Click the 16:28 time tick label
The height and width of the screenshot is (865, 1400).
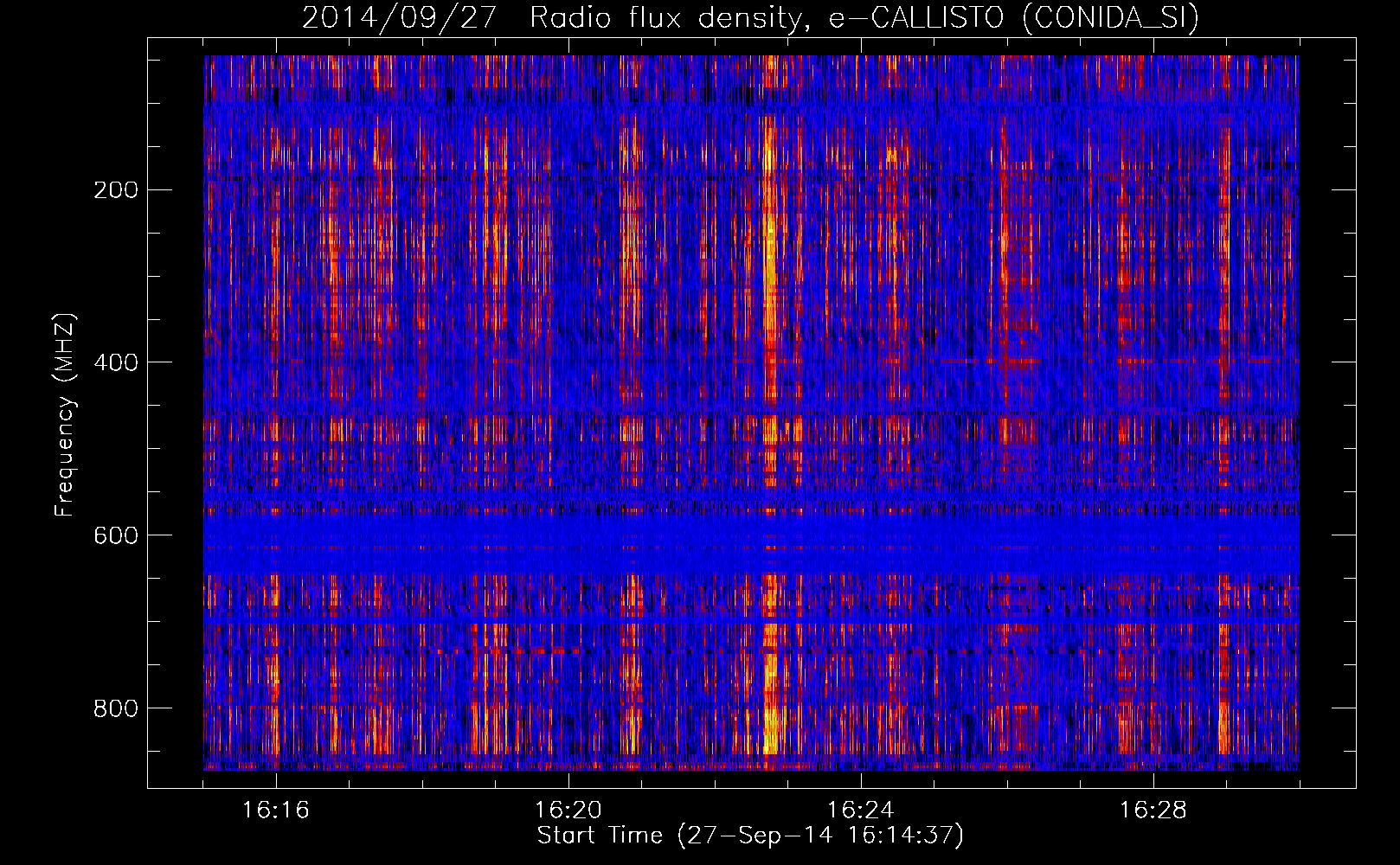tap(1153, 811)
